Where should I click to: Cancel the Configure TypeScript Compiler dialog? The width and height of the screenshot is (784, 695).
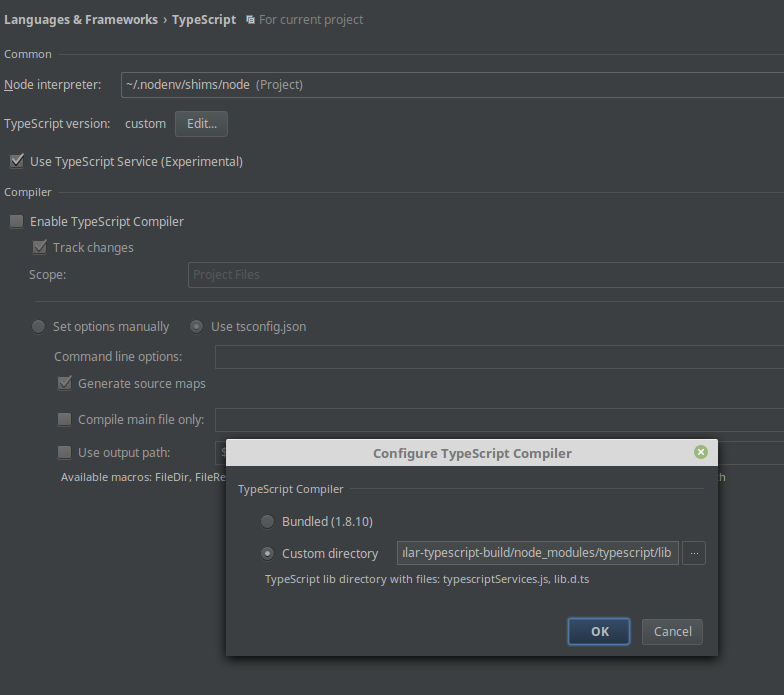coord(672,632)
